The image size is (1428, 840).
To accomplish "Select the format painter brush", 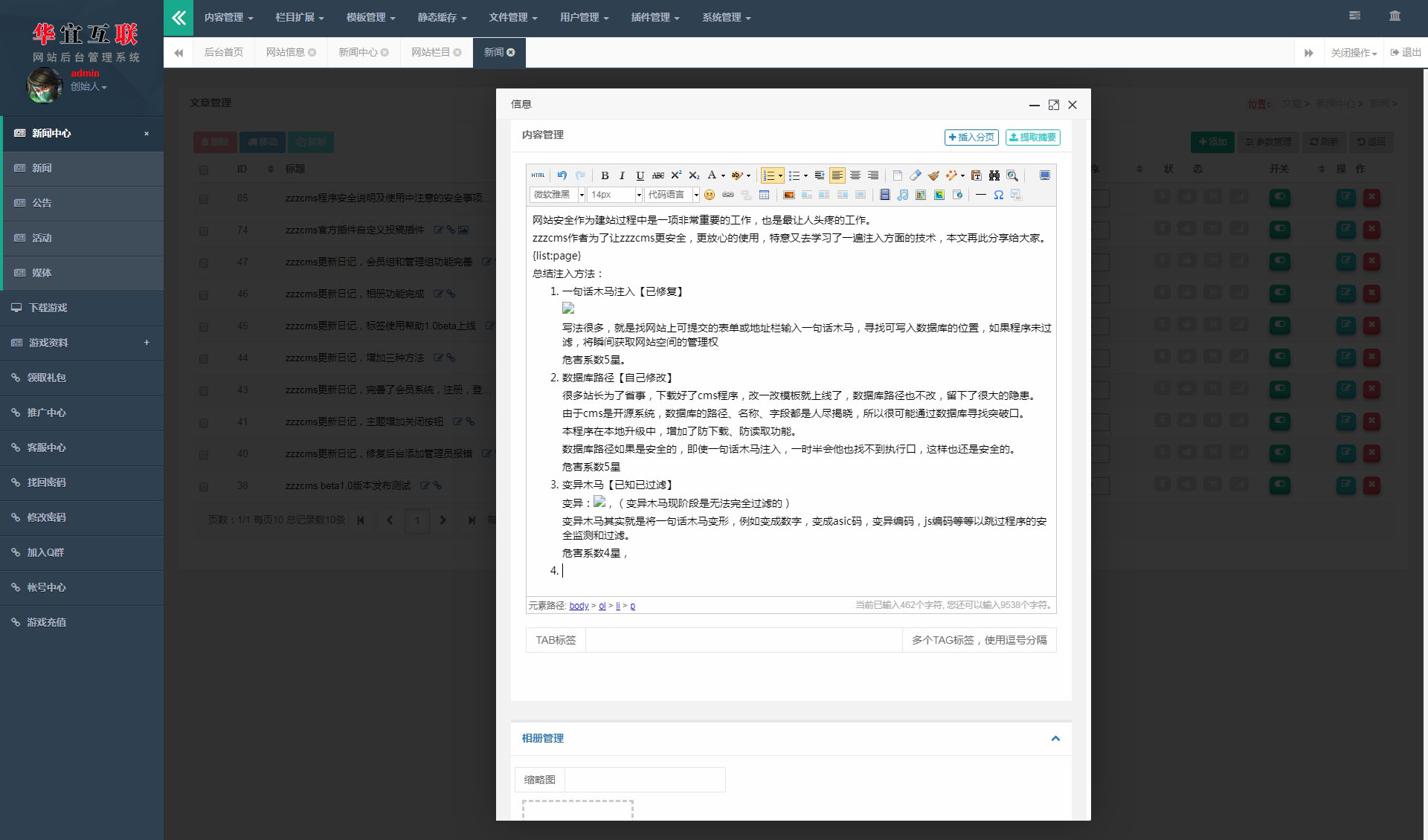I will pos(933,175).
